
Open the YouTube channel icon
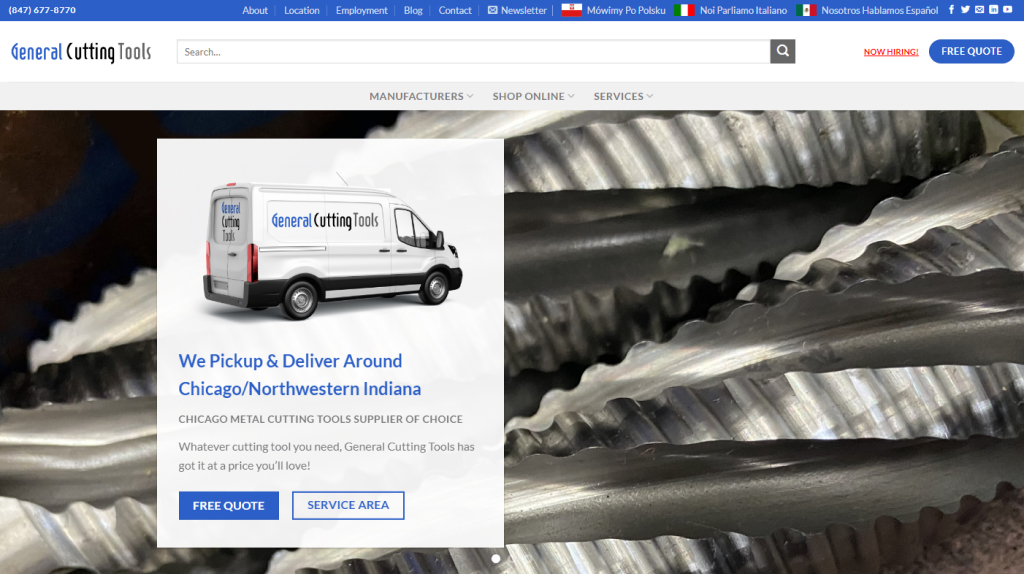1008,10
